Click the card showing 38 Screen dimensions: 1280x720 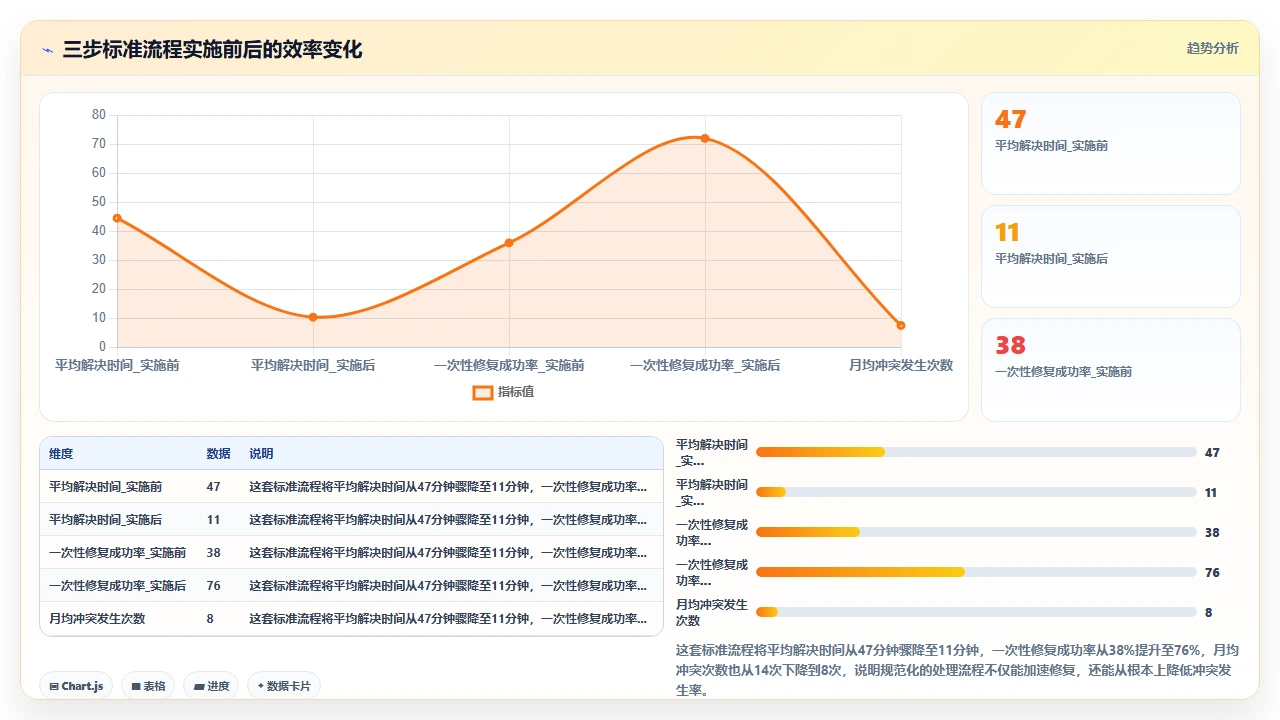[x=1111, y=369]
